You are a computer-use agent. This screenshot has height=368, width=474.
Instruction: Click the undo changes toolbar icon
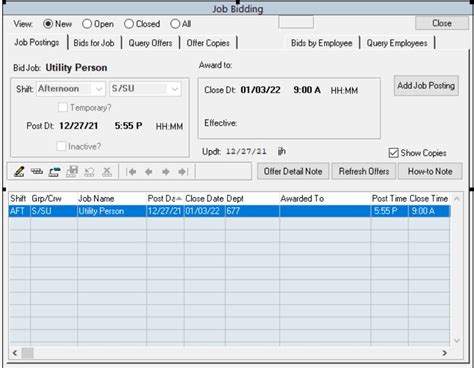pos(89,172)
